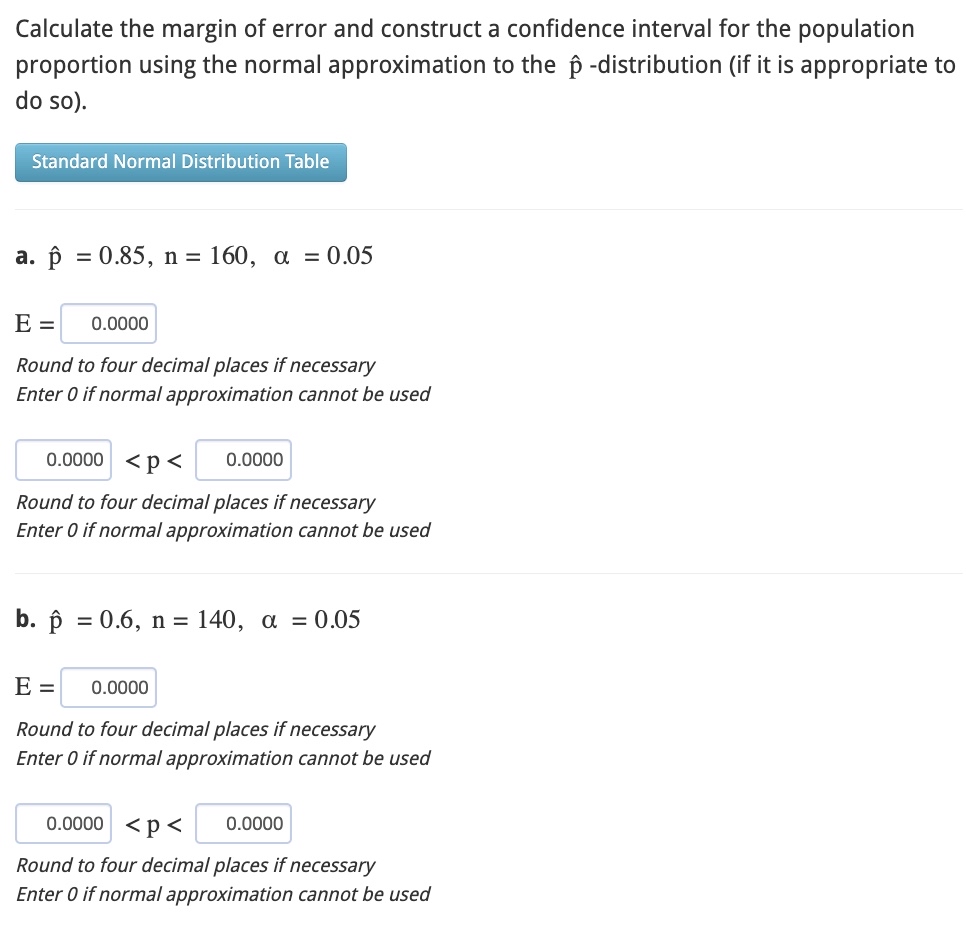966x938 pixels.
Task: Select the upper bound field for part b's interval
Action: 243,823
